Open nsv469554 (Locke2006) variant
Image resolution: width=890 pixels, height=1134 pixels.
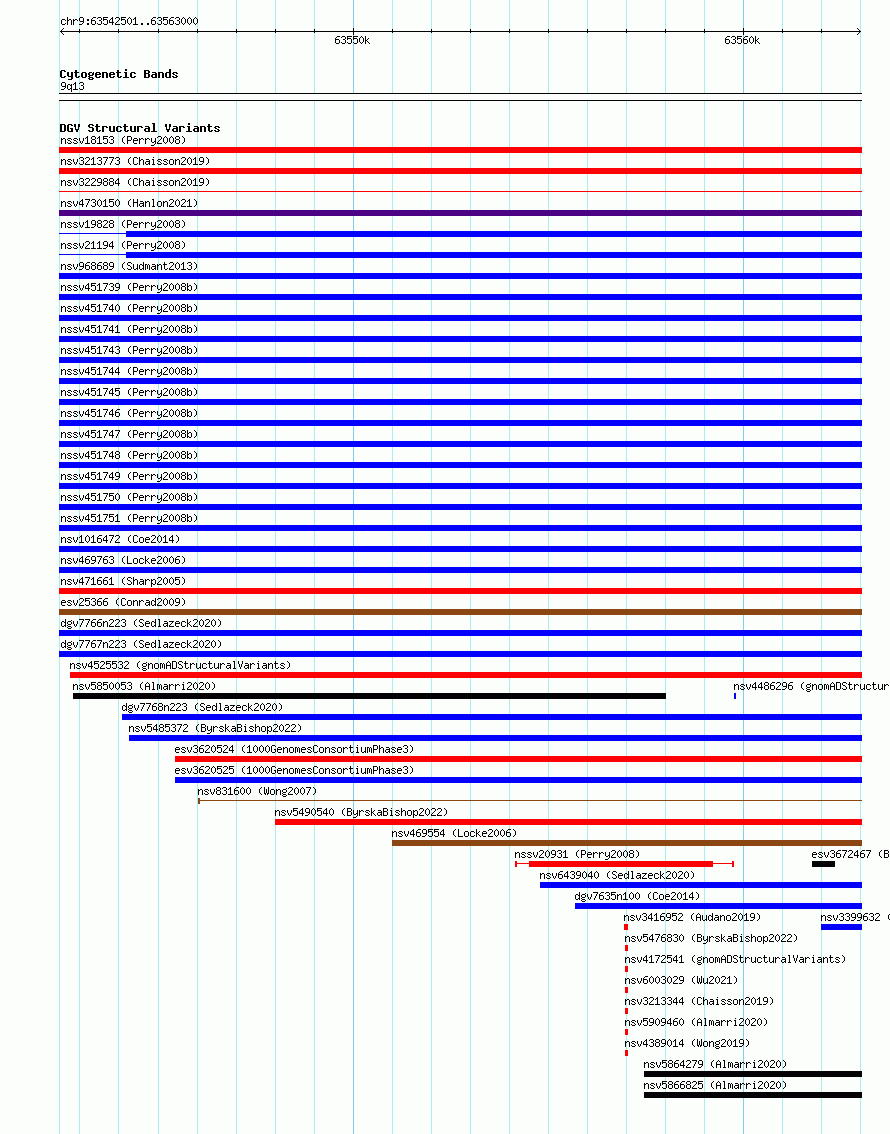point(455,832)
